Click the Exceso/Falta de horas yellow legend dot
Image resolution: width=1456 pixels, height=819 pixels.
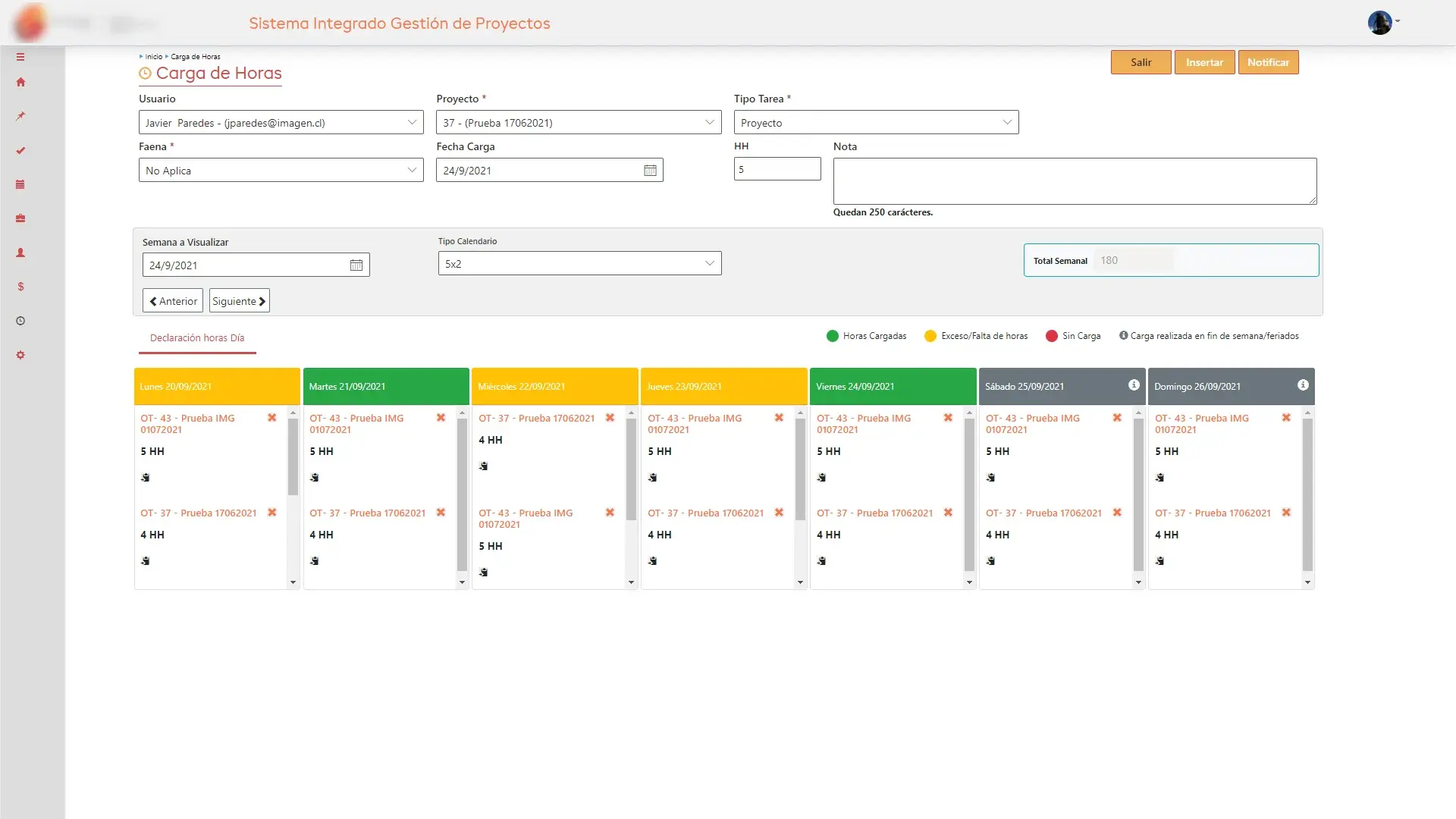[930, 336]
